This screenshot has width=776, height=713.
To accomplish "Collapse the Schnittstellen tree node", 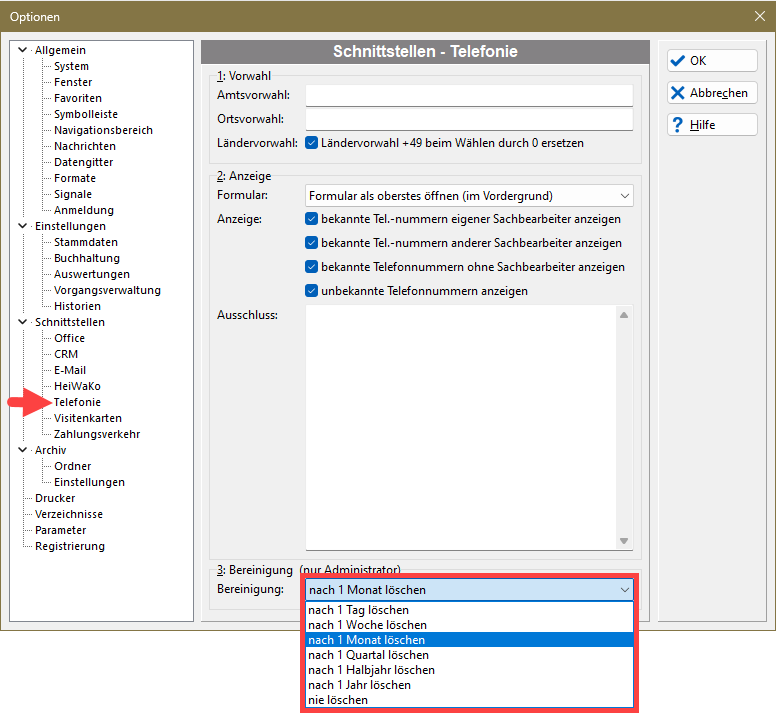I will coord(22,322).
